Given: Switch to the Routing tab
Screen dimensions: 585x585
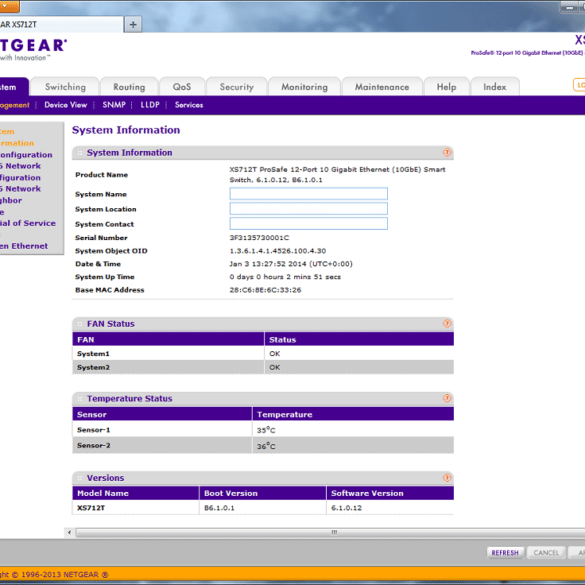Looking at the screenshot, I should [x=129, y=87].
